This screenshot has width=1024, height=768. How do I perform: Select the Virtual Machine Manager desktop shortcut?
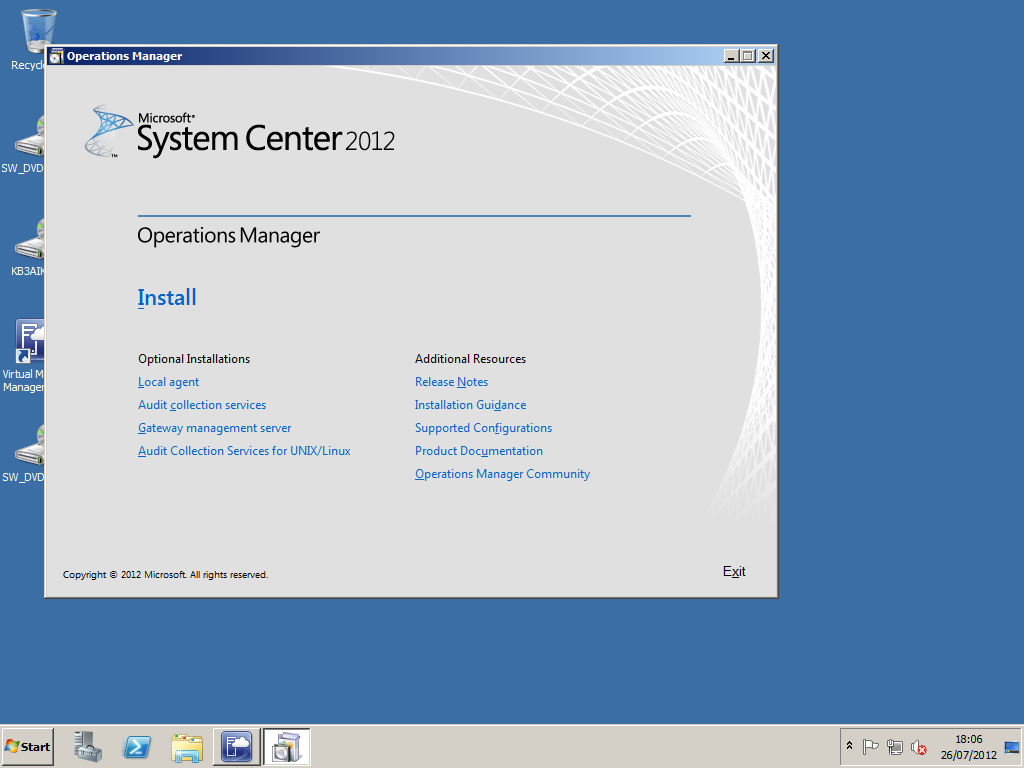pos(24,356)
